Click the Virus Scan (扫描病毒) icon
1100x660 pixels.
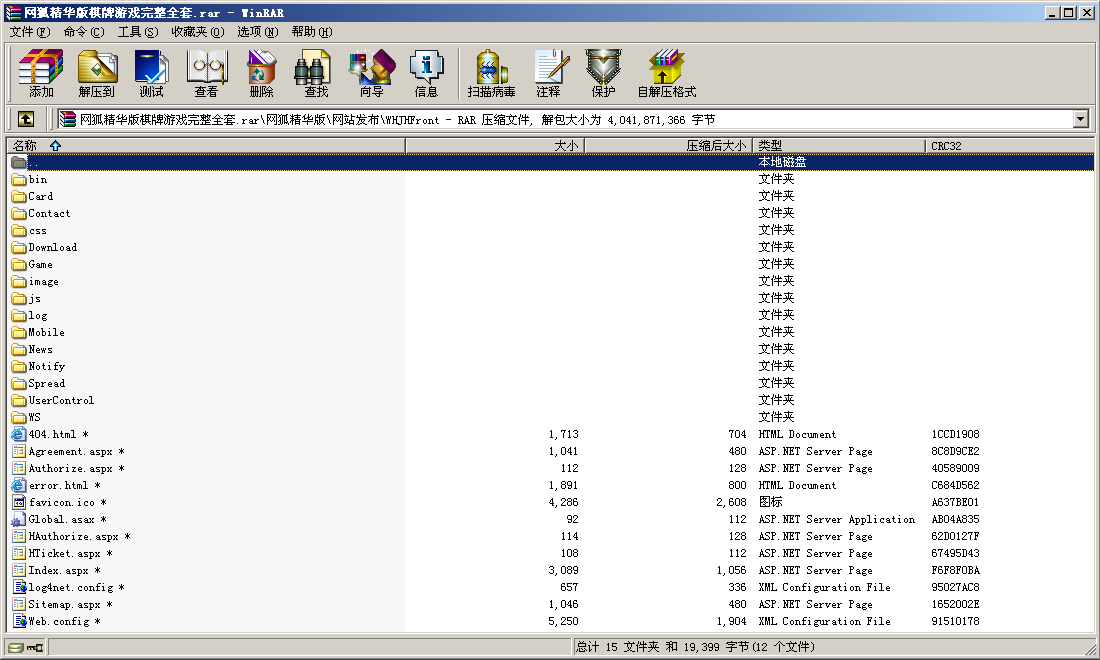click(x=491, y=74)
